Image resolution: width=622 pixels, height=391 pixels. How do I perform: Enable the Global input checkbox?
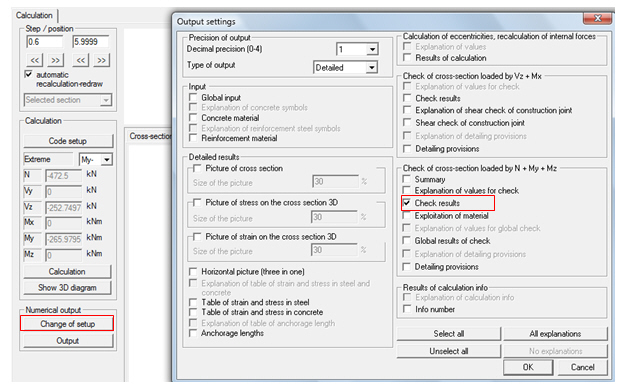[x=193, y=97]
